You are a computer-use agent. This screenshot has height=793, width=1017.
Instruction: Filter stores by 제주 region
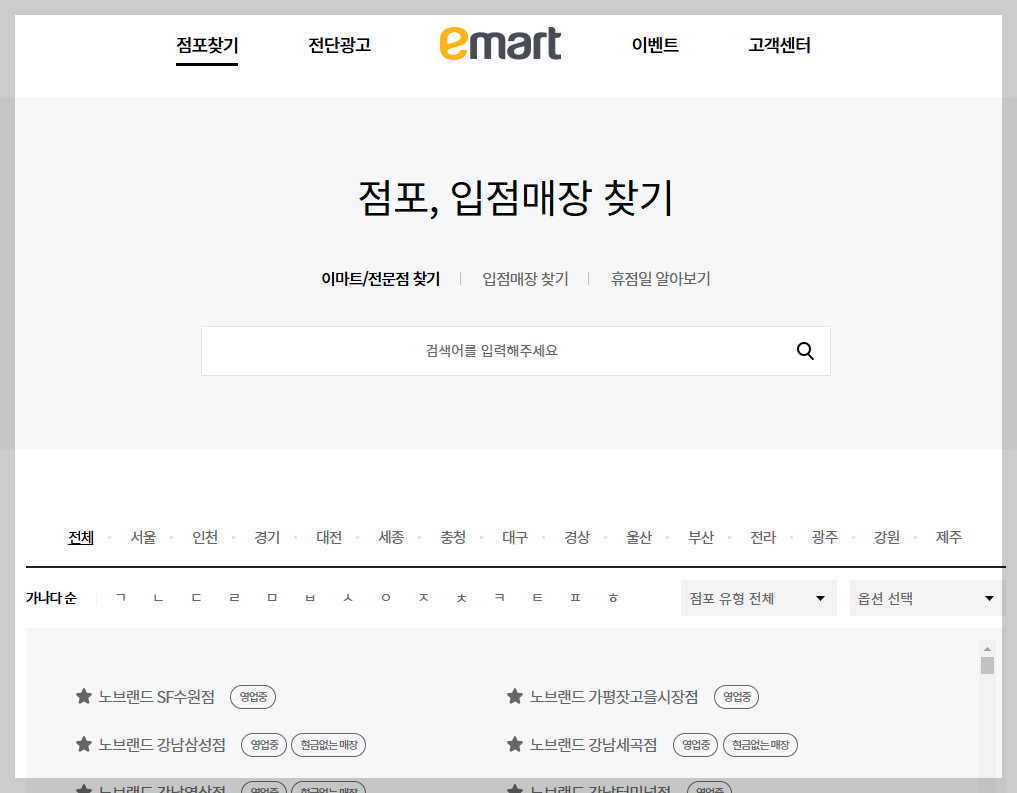click(x=949, y=538)
